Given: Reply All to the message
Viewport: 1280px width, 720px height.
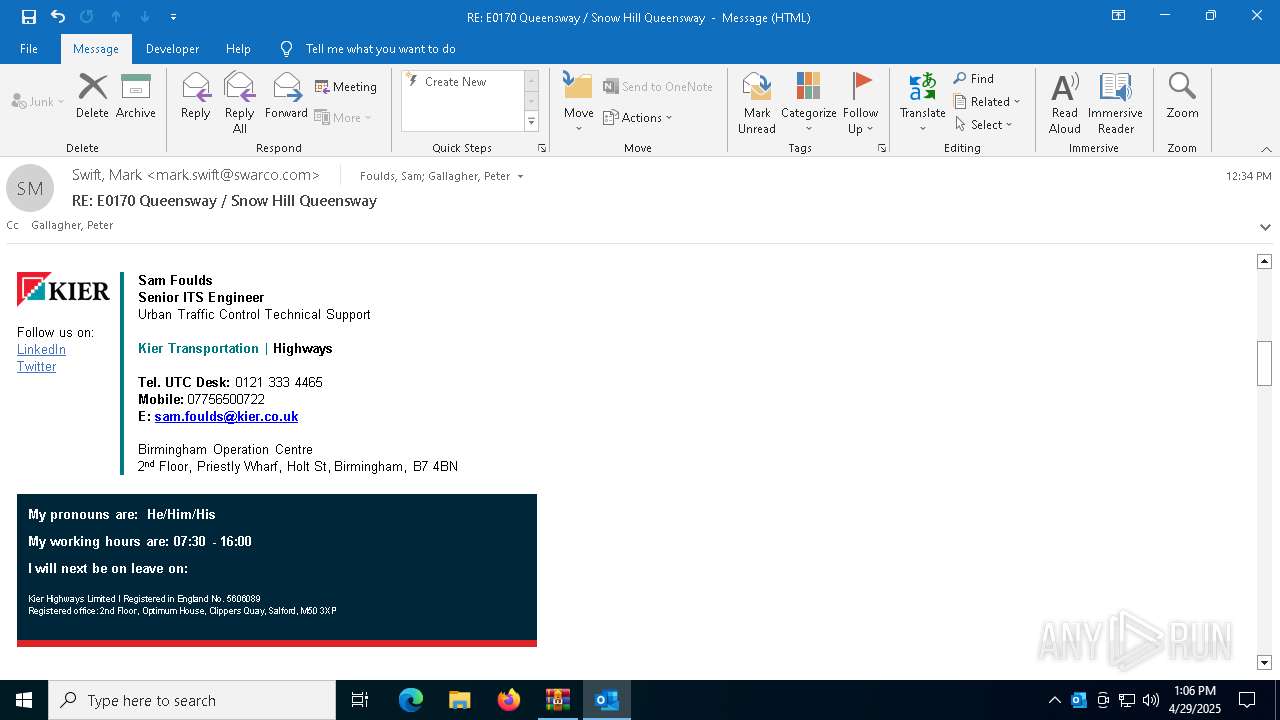Looking at the screenshot, I should tap(239, 102).
